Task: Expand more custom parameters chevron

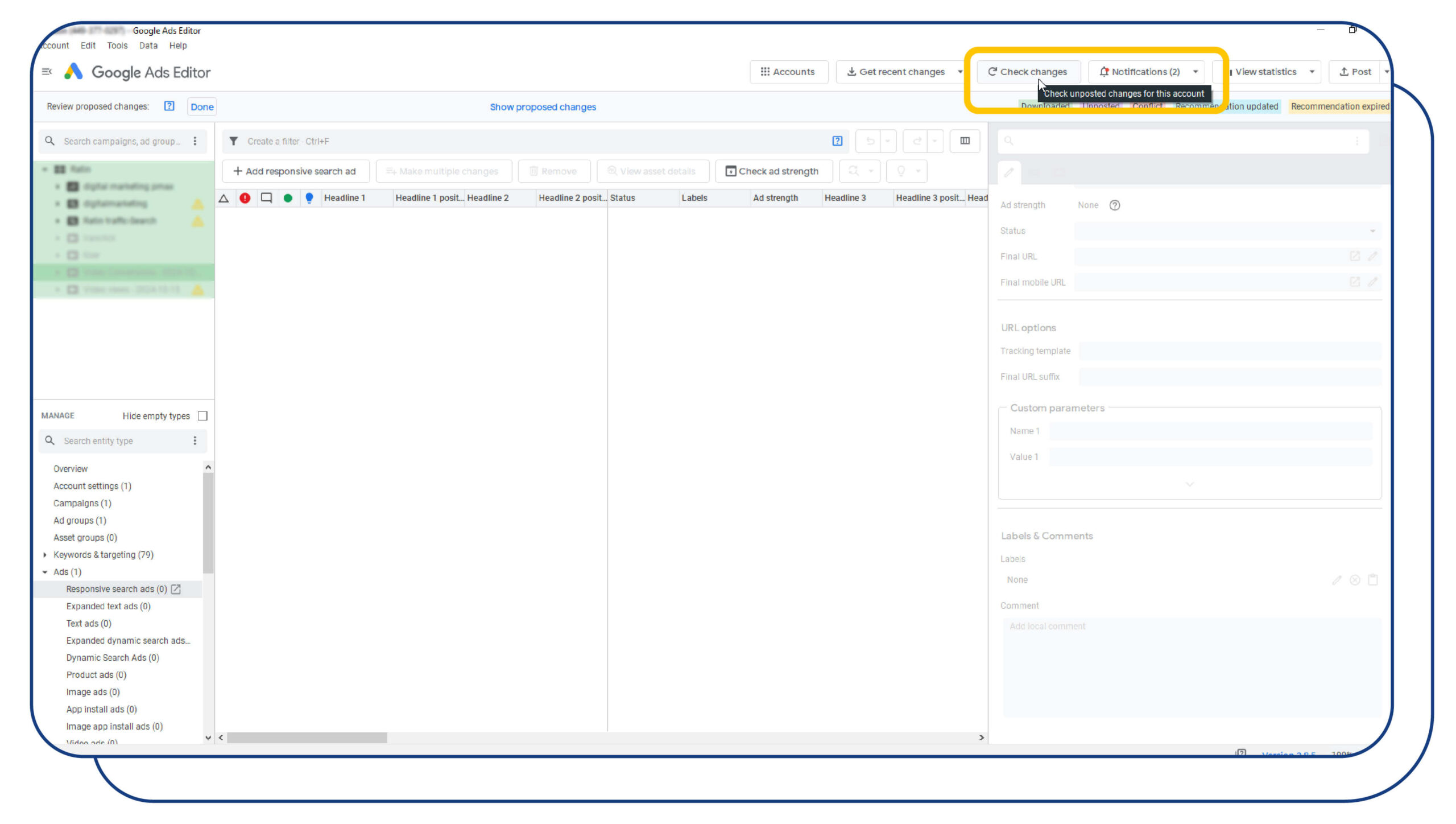Action: point(1189,484)
